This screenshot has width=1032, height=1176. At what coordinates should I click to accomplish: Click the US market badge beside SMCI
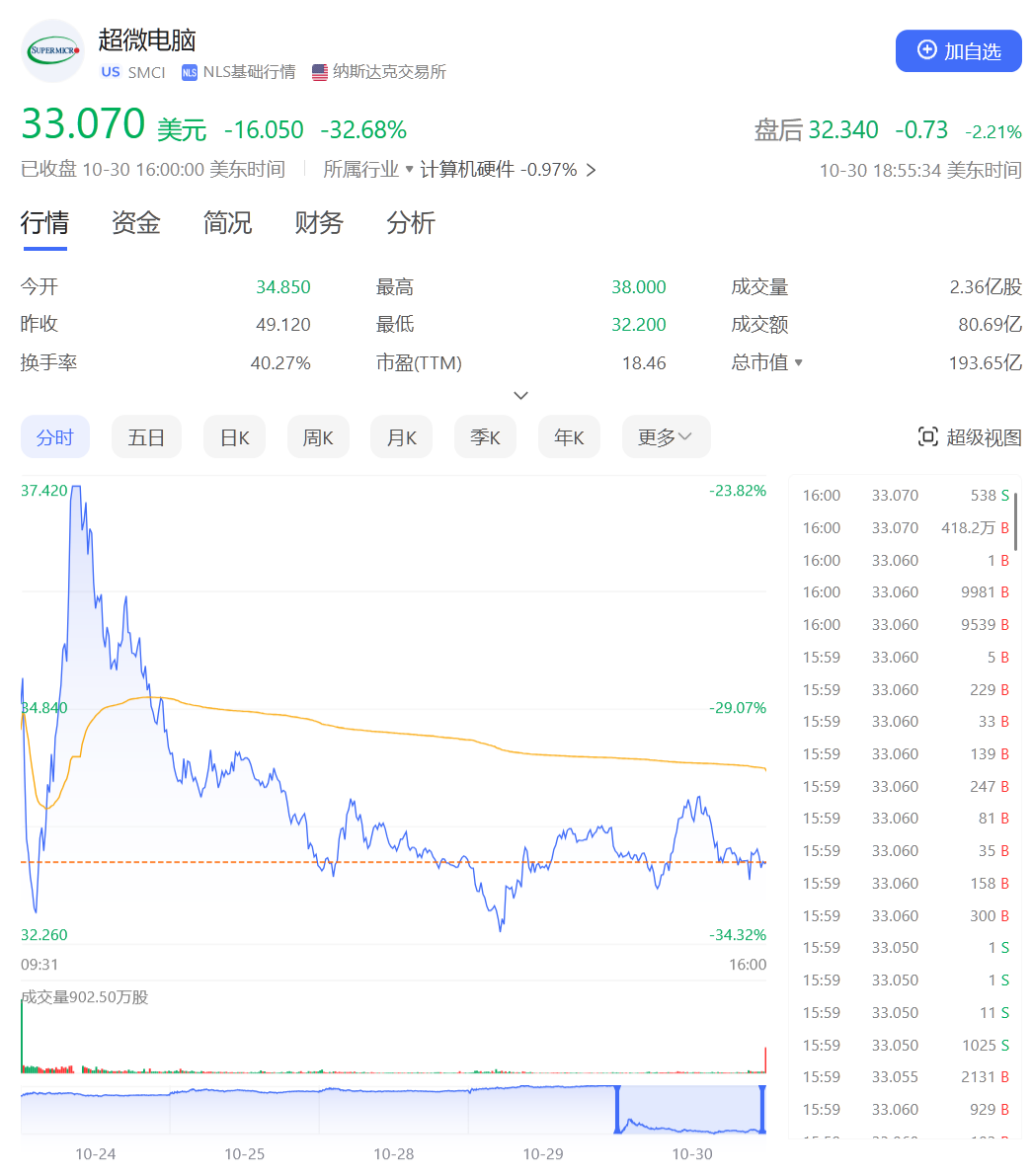(111, 72)
